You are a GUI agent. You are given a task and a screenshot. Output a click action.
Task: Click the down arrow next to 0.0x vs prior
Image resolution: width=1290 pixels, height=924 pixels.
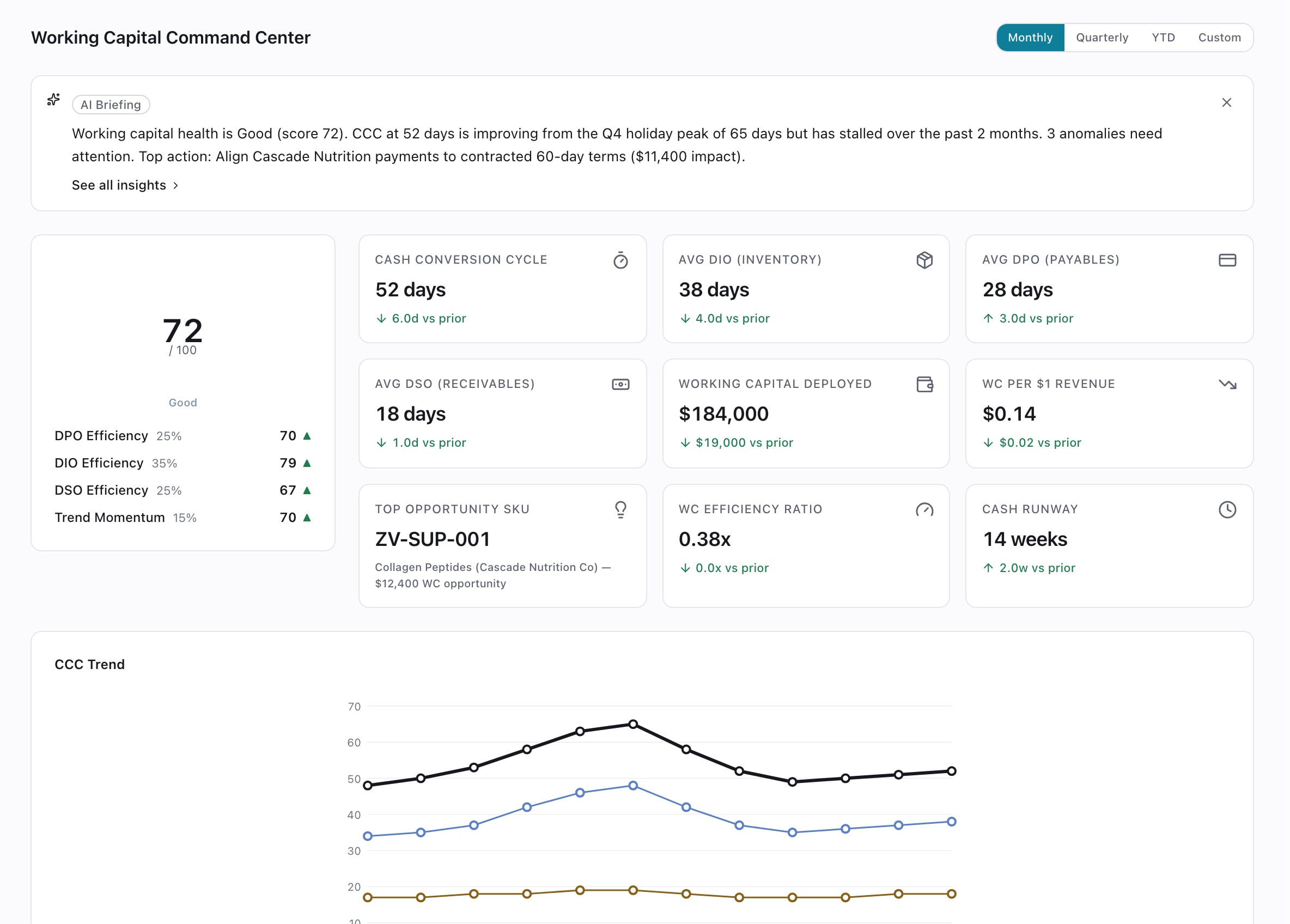tap(685, 568)
